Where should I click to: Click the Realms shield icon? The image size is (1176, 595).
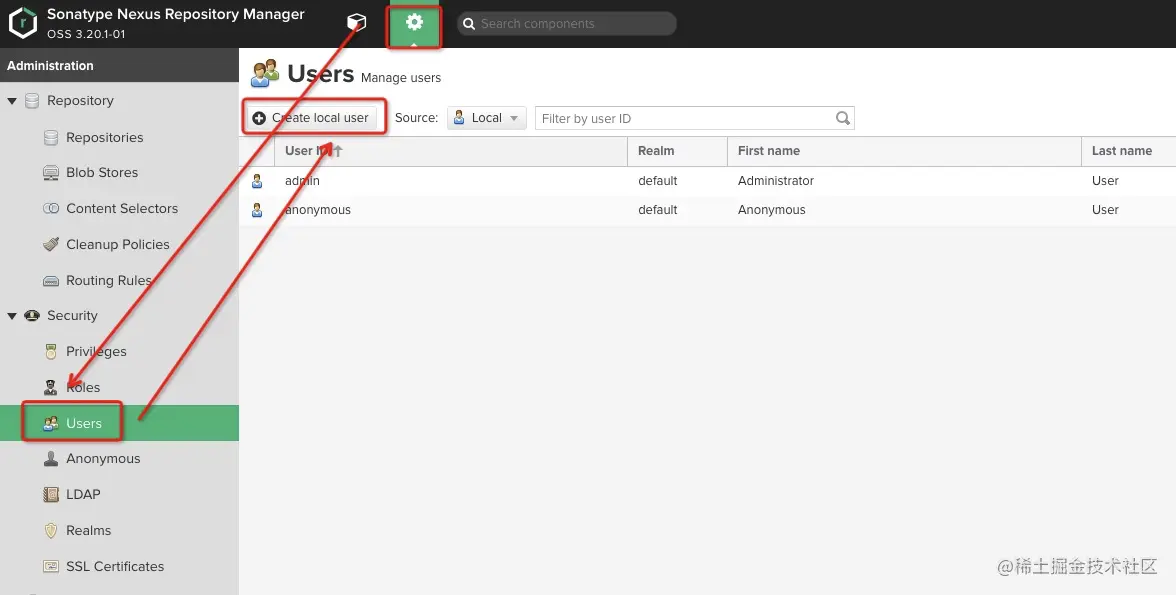(51, 530)
